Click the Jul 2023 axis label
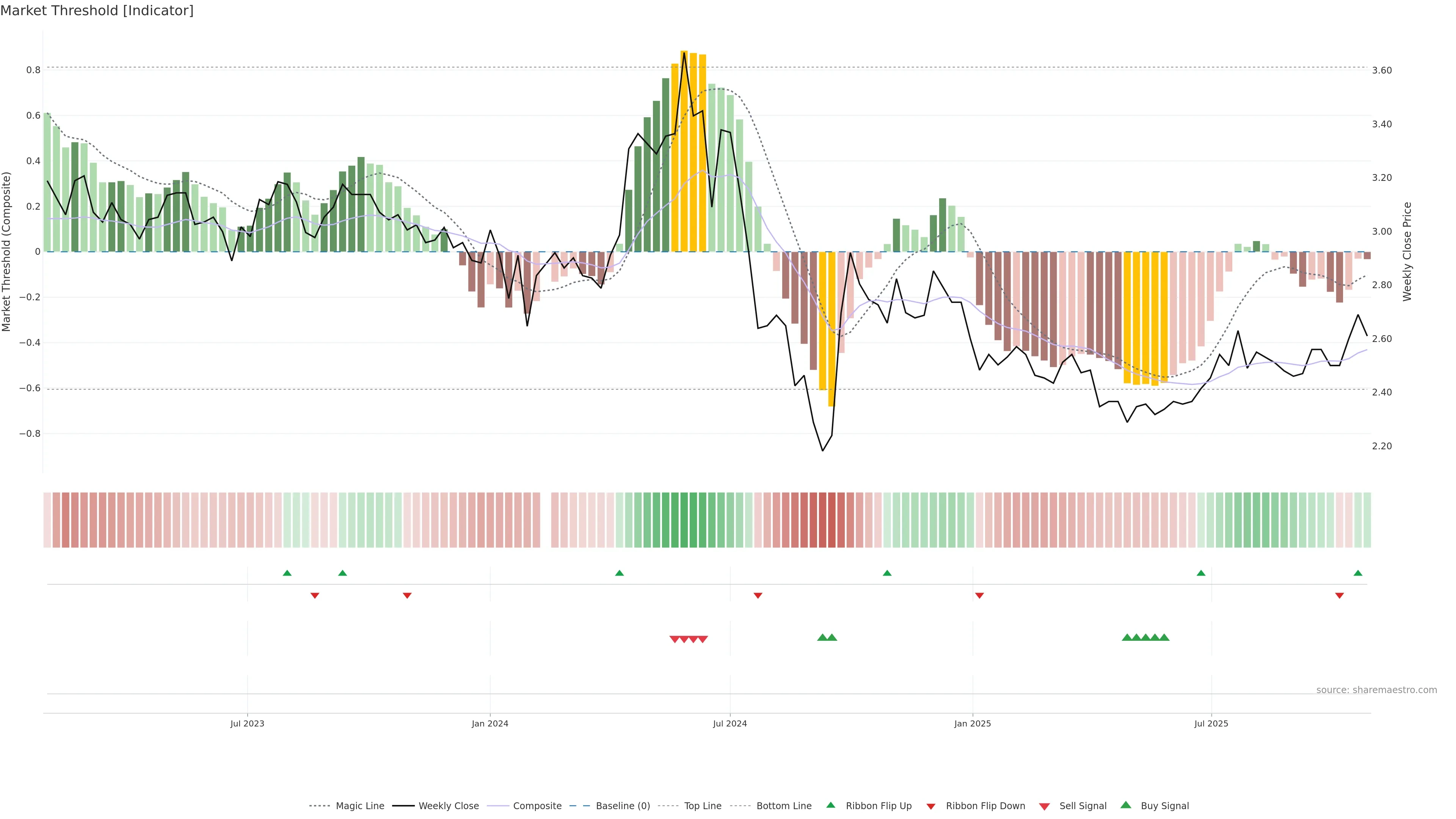The height and width of the screenshot is (819, 1456). [x=247, y=723]
